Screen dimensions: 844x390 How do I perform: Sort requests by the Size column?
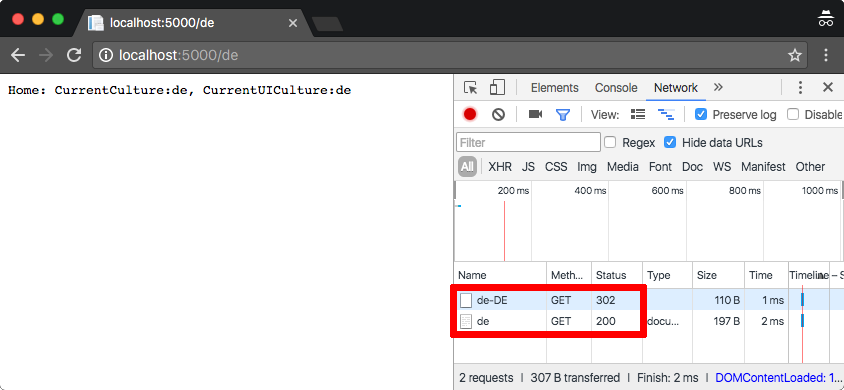point(719,275)
